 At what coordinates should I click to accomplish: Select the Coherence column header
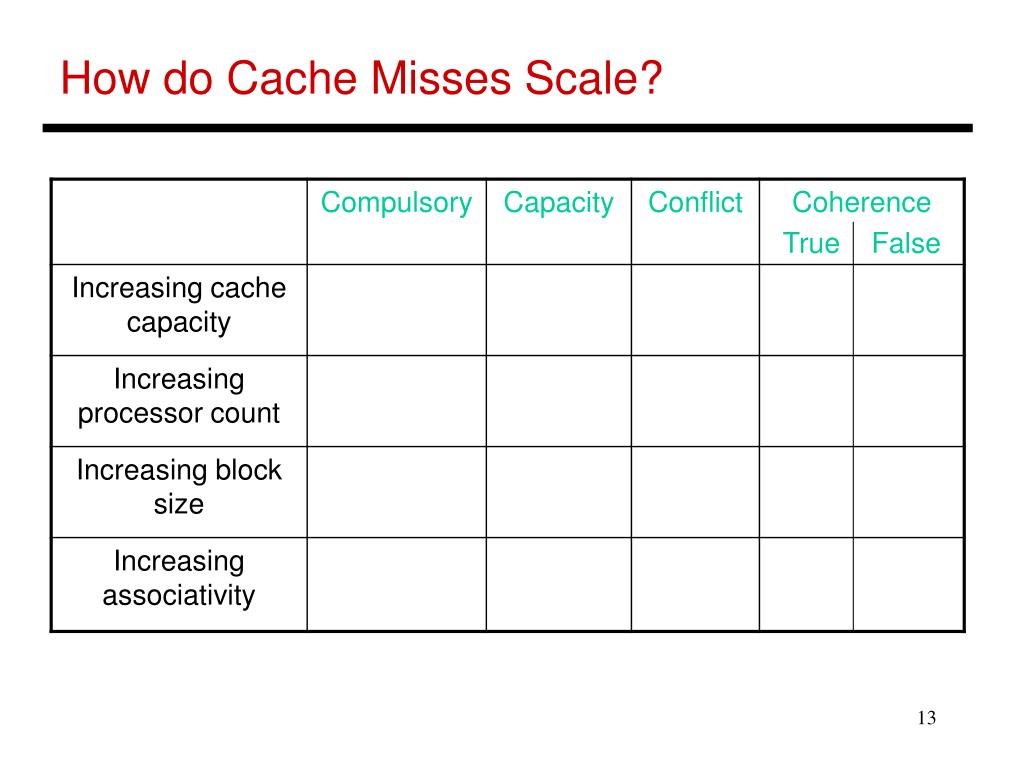click(x=861, y=202)
